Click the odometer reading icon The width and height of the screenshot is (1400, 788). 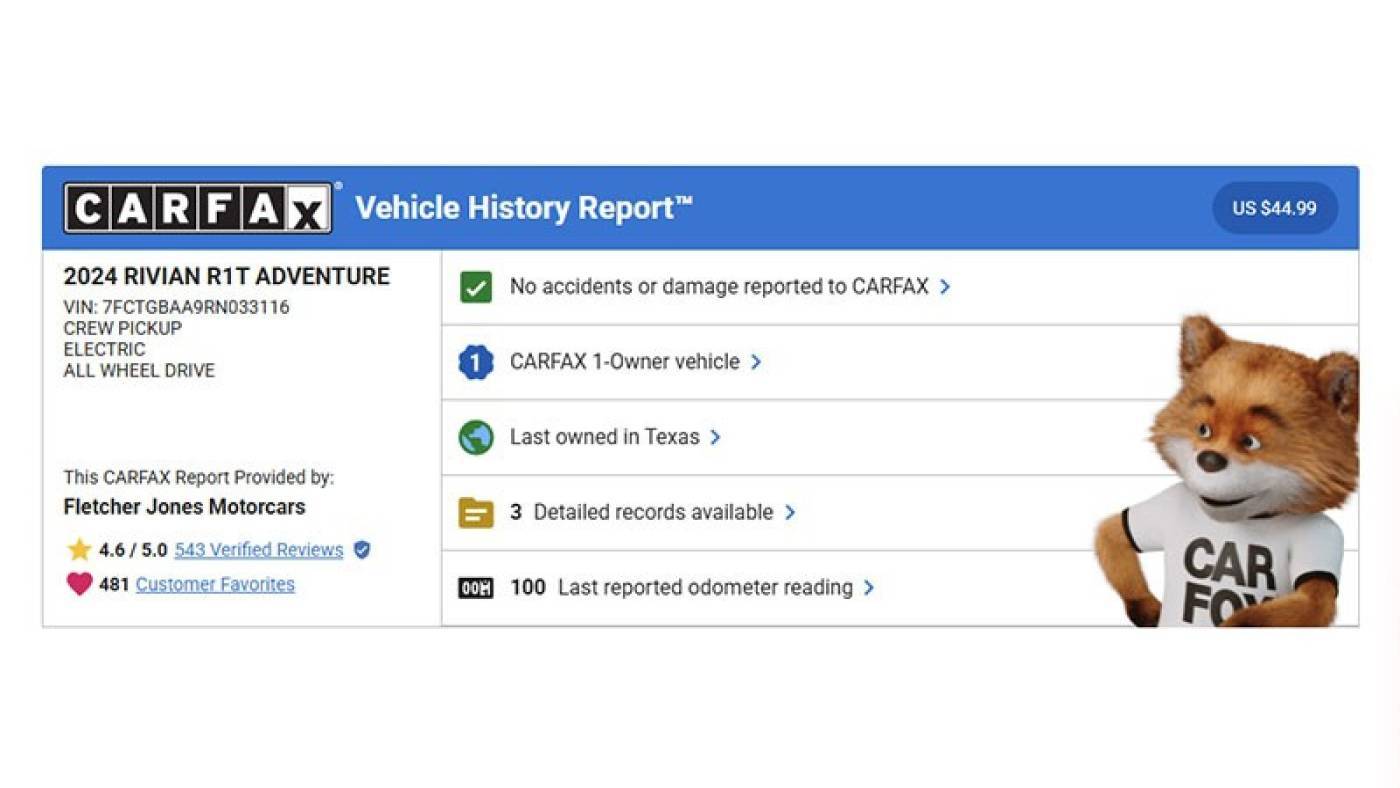476,588
